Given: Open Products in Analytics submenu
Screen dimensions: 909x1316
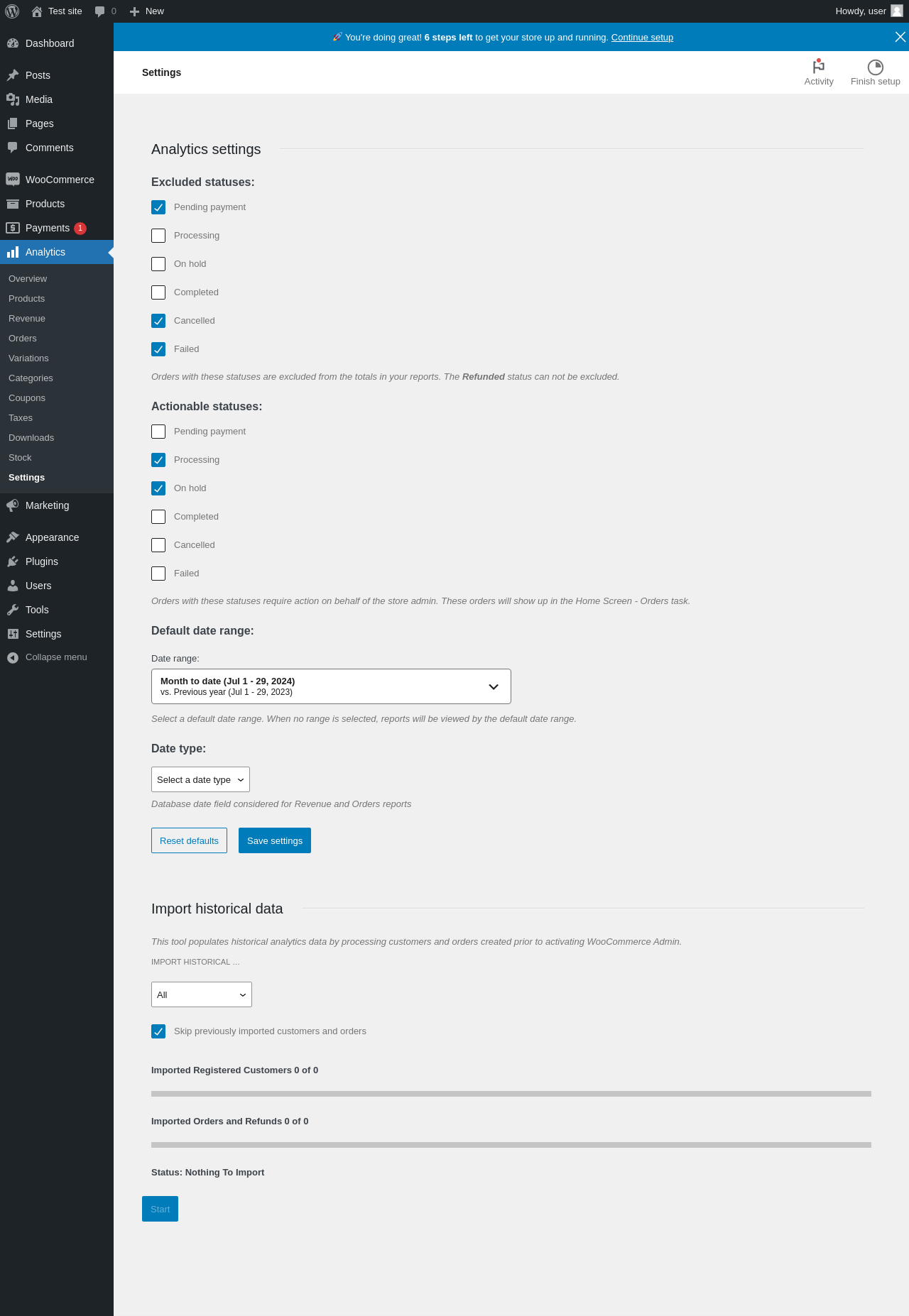Looking at the screenshot, I should pyautogui.click(x=26, y=299).
